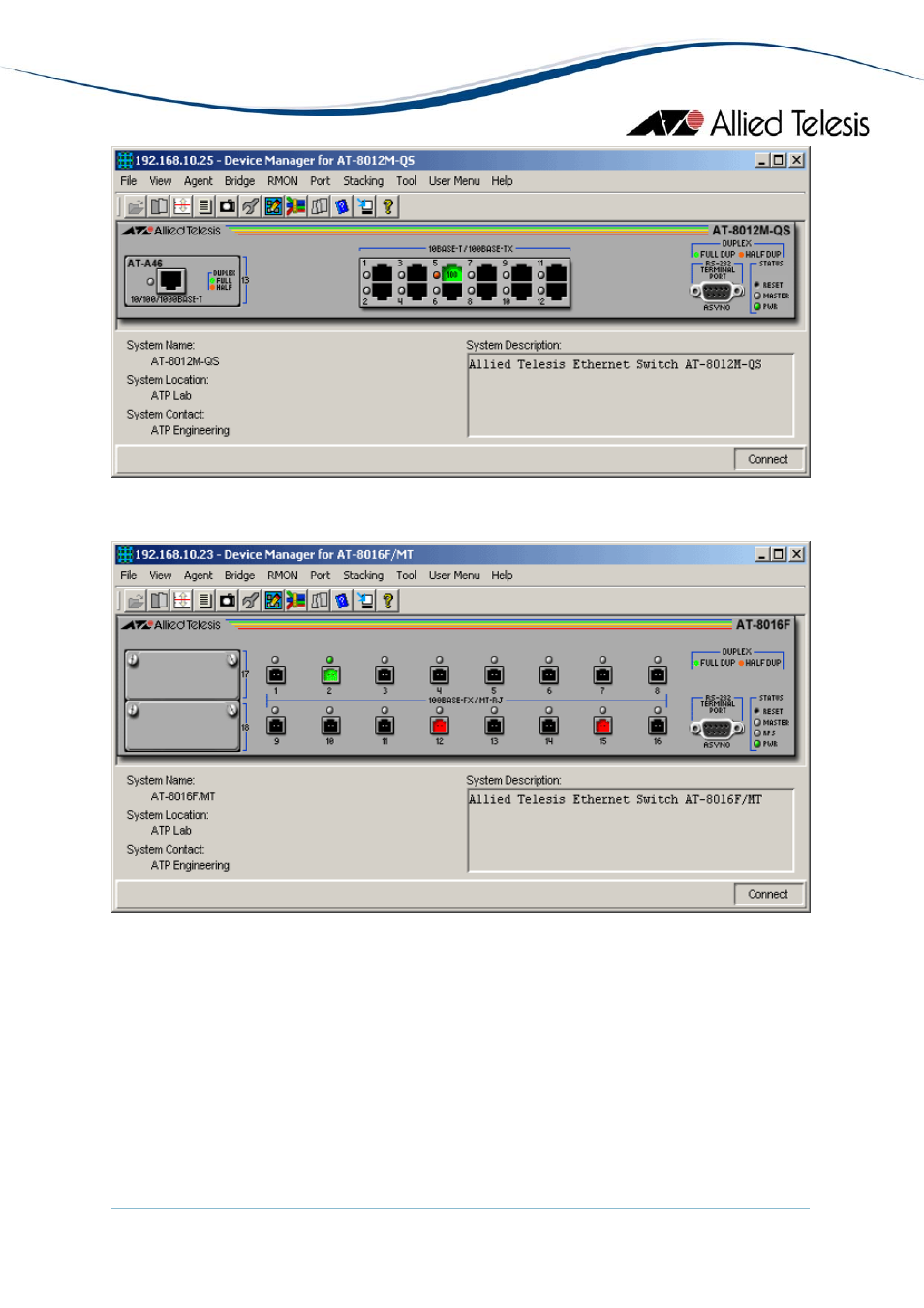Click the computer terminal icon in AT-8012M-QS toolbar
The height and width of the screenshot is (1308, 924).
[x=365, y=206]
